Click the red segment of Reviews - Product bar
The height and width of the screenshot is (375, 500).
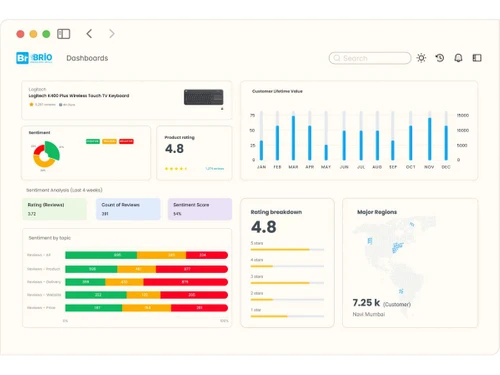tap(192, 269)
